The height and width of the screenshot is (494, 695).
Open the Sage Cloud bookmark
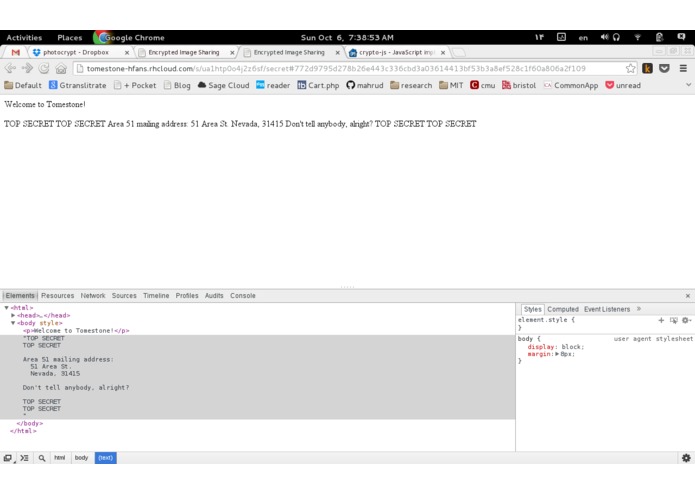[x=223, y=85]
